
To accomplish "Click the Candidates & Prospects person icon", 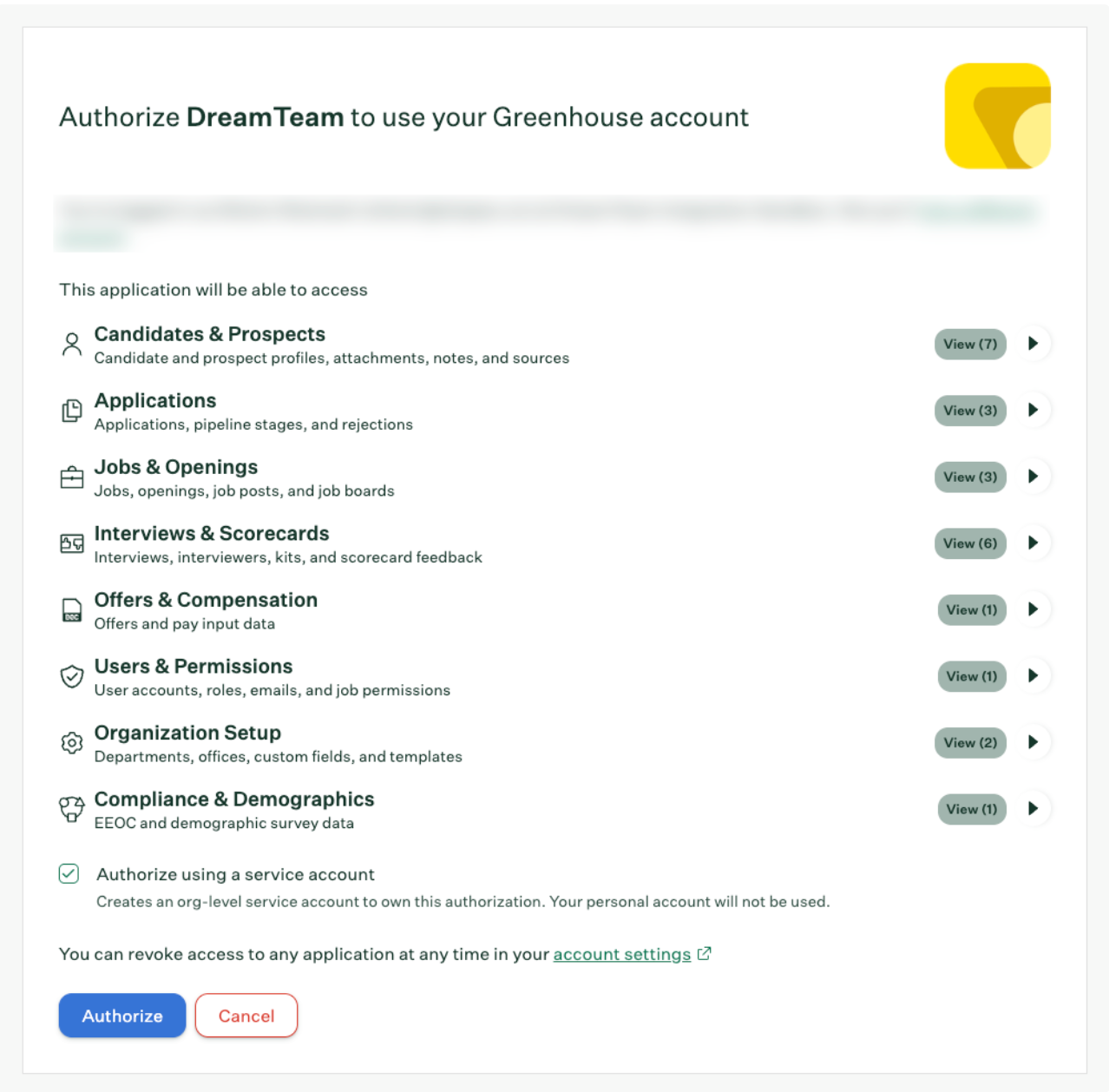I will pyautogui.click(x=72, y=345).
